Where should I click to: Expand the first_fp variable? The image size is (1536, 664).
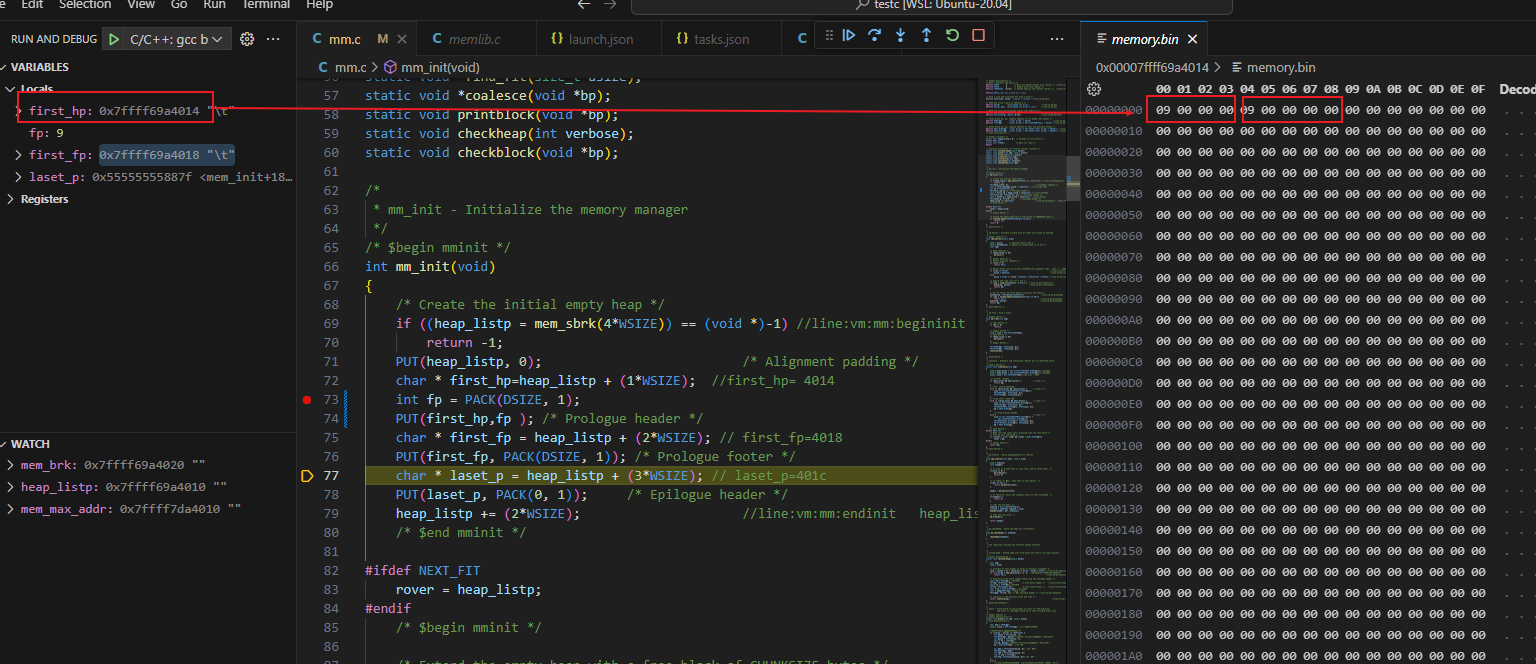[19, 155]
